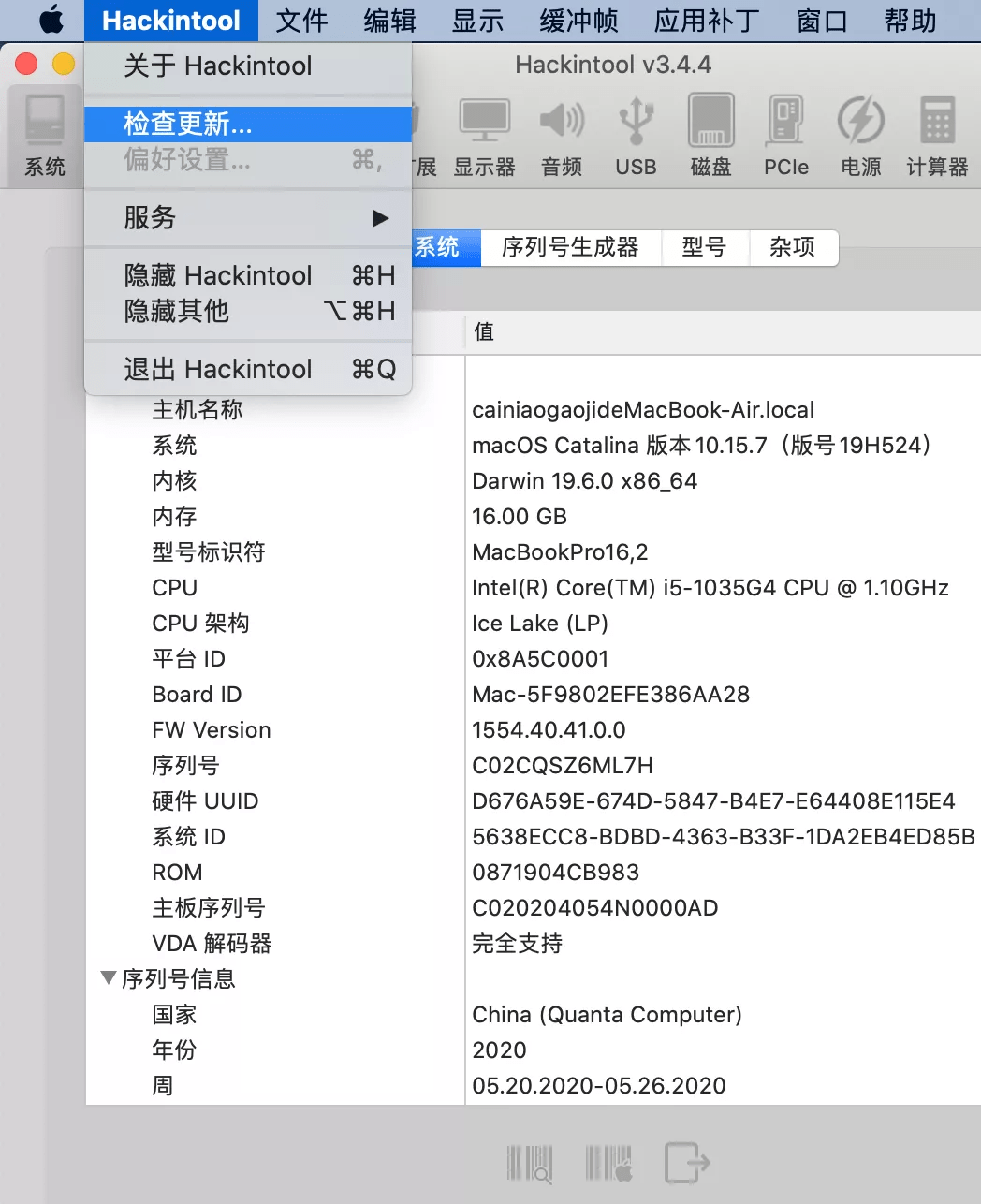Choose 检查更新... from the menu
The height and width of the screenshot is (1204, 981).
(248, 124)
